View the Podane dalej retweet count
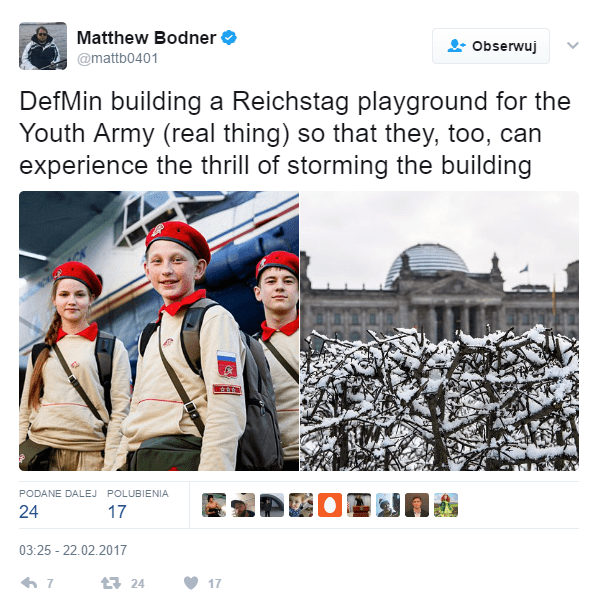 click(x=58, y=505)
